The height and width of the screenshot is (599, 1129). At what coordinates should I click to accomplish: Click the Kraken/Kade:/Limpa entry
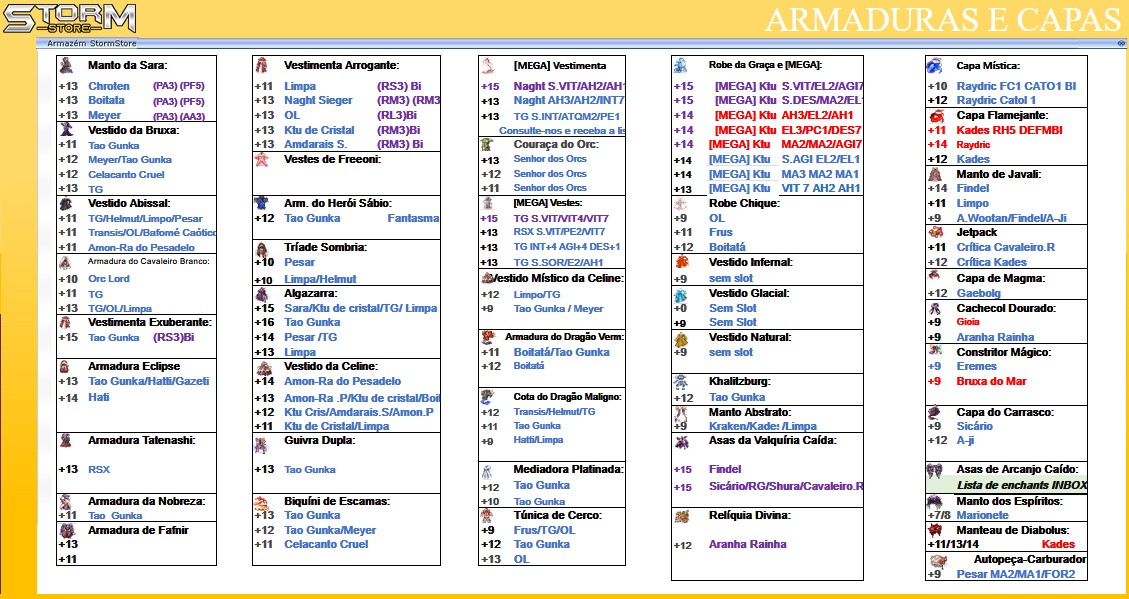[763, 426]
